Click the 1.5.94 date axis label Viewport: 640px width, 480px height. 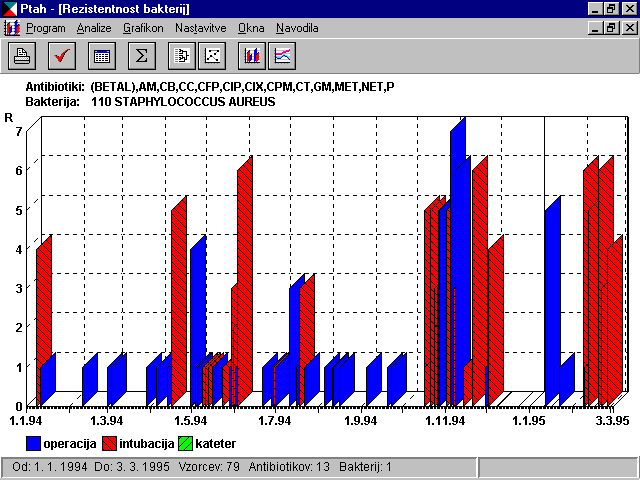[x=191, y=420]
